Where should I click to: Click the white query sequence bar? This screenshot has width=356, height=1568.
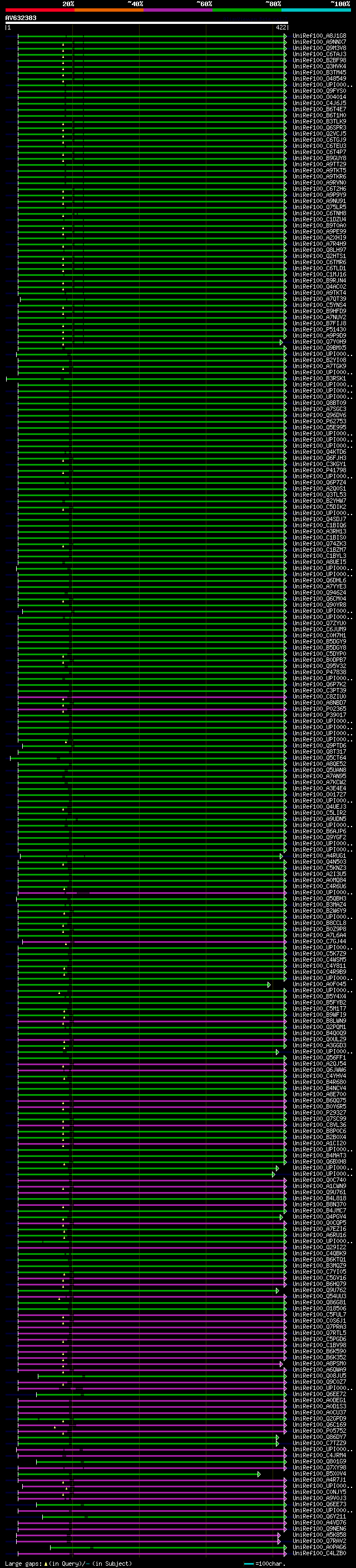[147, 23]
